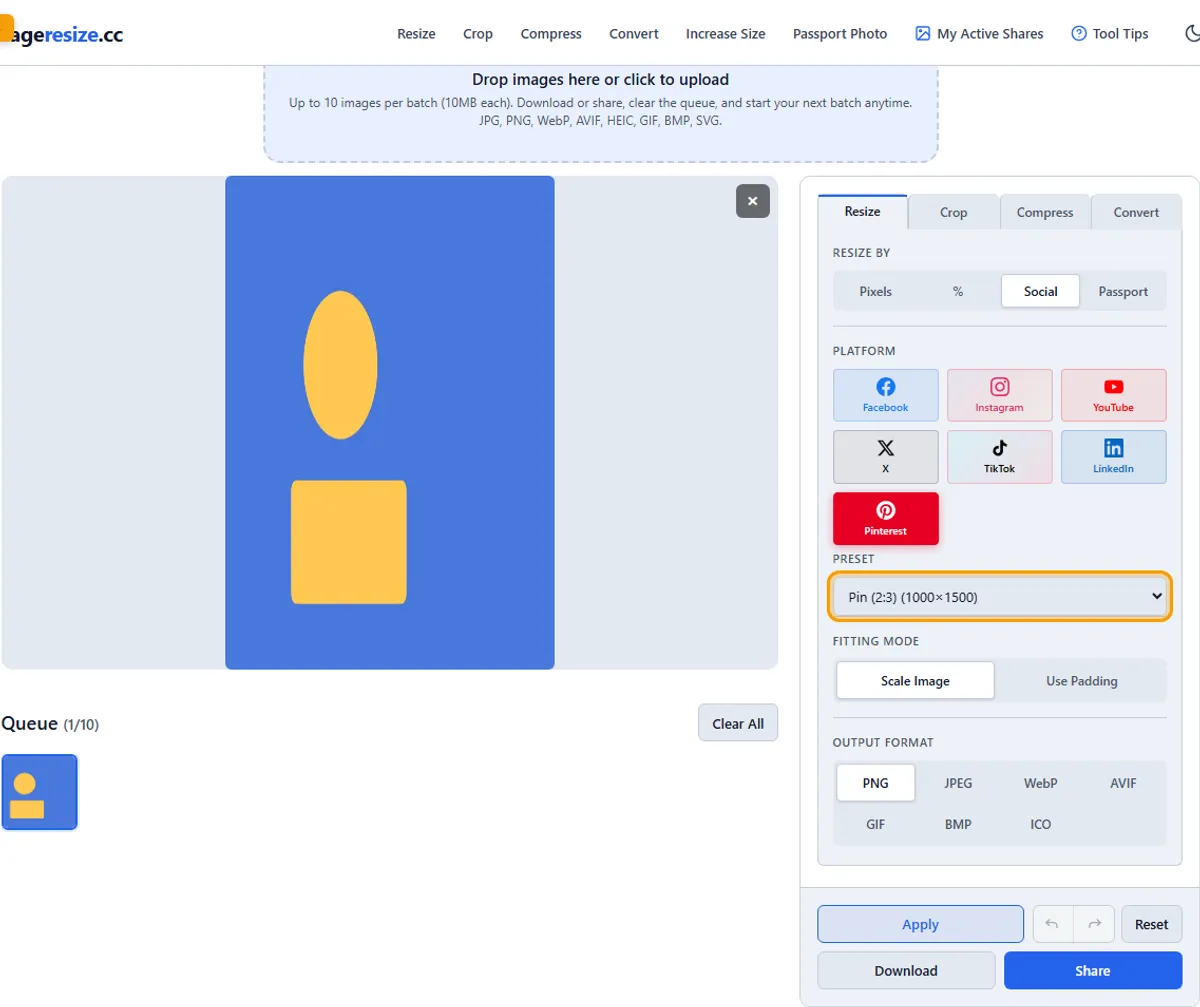Switch to the Compress panel tab

[x=1045, y=212]
